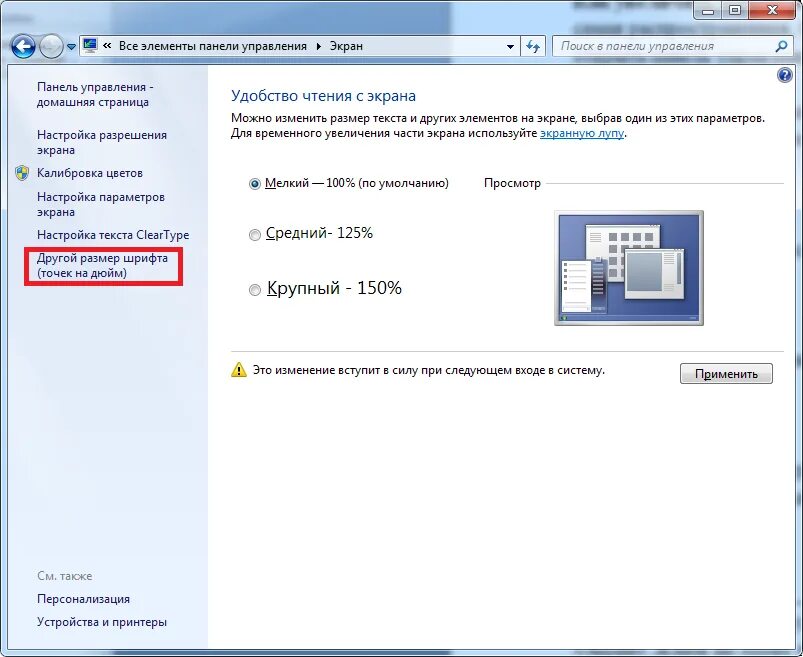Open Настройка текста ClearType link
The height and width of the screenshot is (657, 803).
coord(113,235)
